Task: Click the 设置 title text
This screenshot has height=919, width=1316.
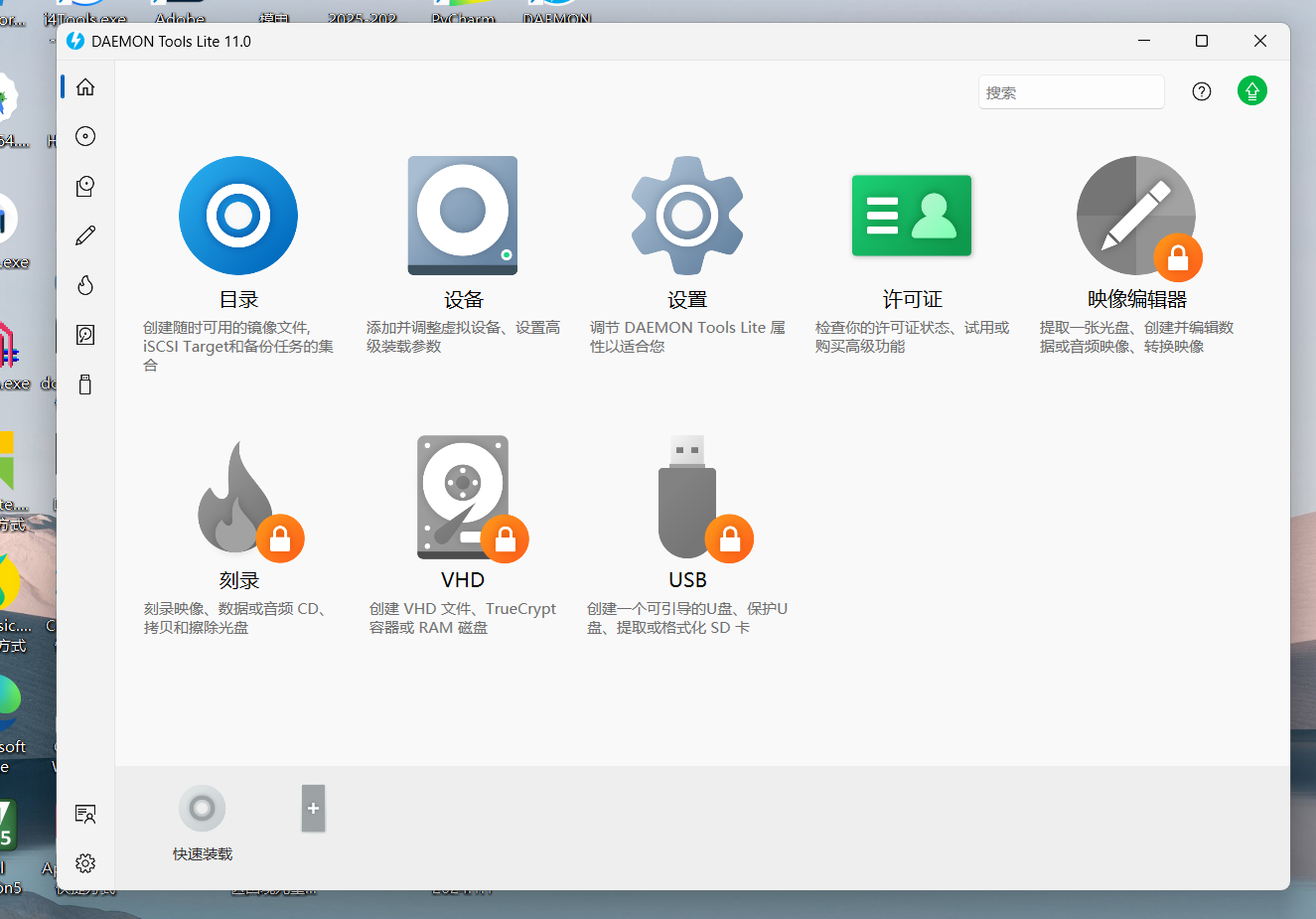Action: (x=687, y=299)
